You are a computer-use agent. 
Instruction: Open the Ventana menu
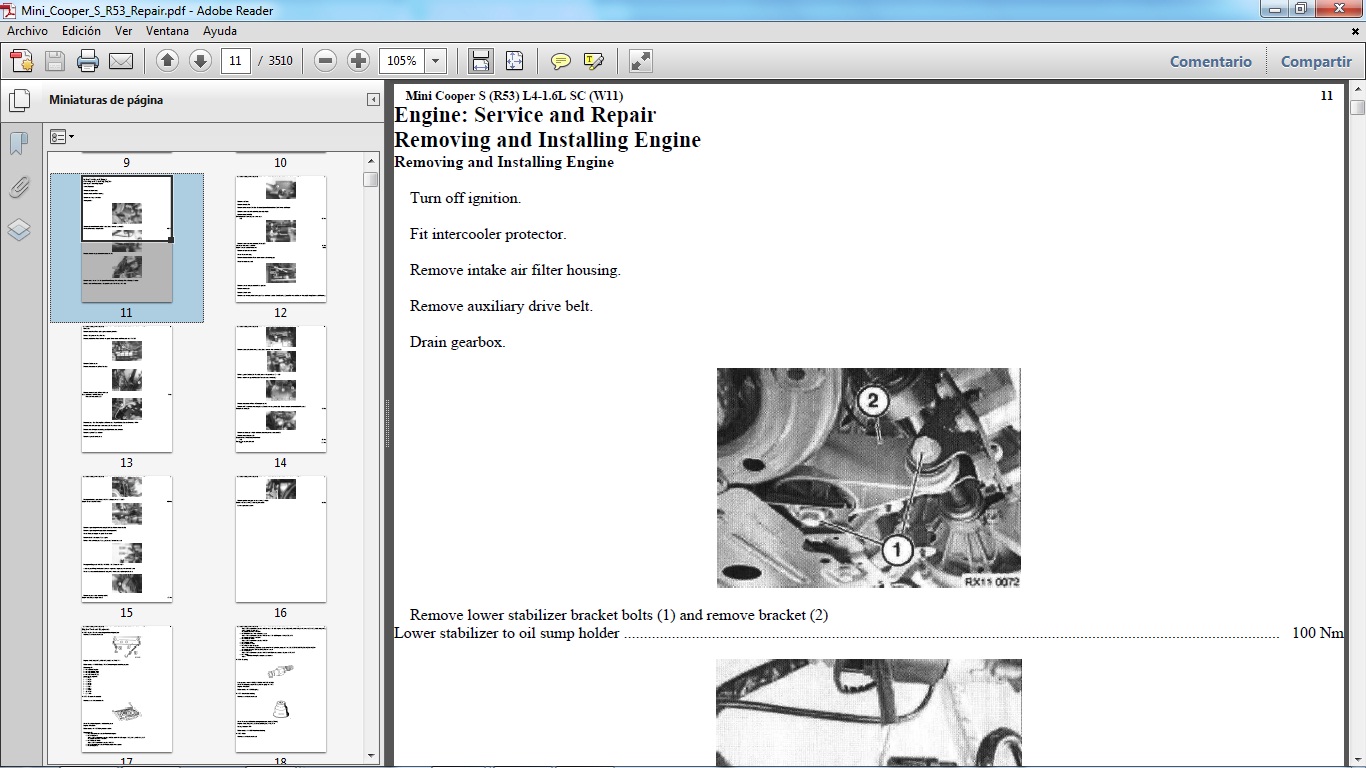tap(167, 31)
